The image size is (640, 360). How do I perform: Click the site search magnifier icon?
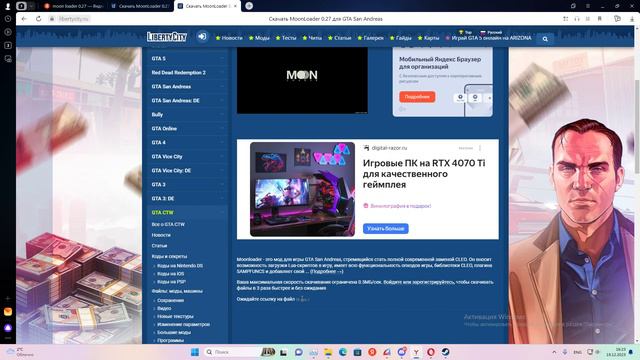pos(545,39)
